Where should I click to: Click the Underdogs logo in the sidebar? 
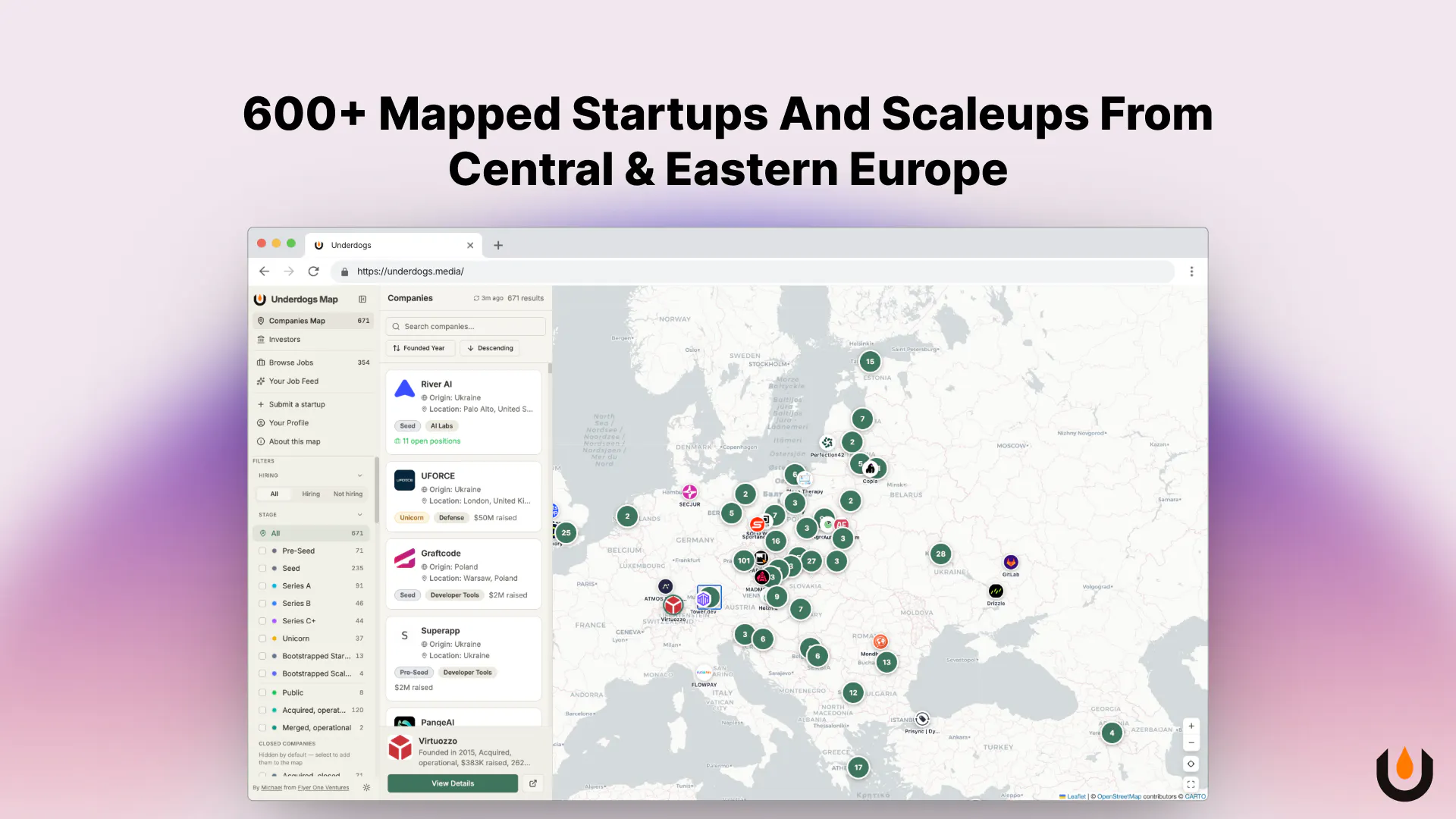point(260,300)
